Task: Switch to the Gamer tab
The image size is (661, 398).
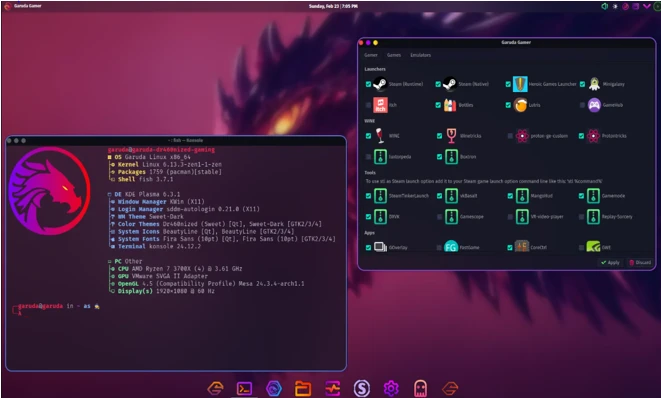Action: 371,55
